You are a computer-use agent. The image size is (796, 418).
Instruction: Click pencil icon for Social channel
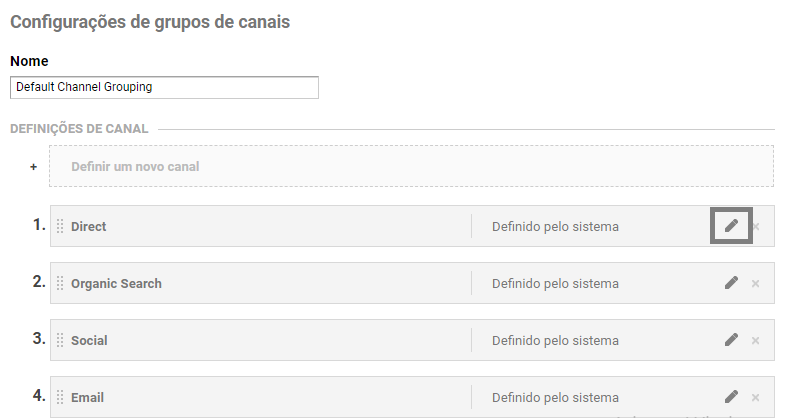(x=731, y=340)
